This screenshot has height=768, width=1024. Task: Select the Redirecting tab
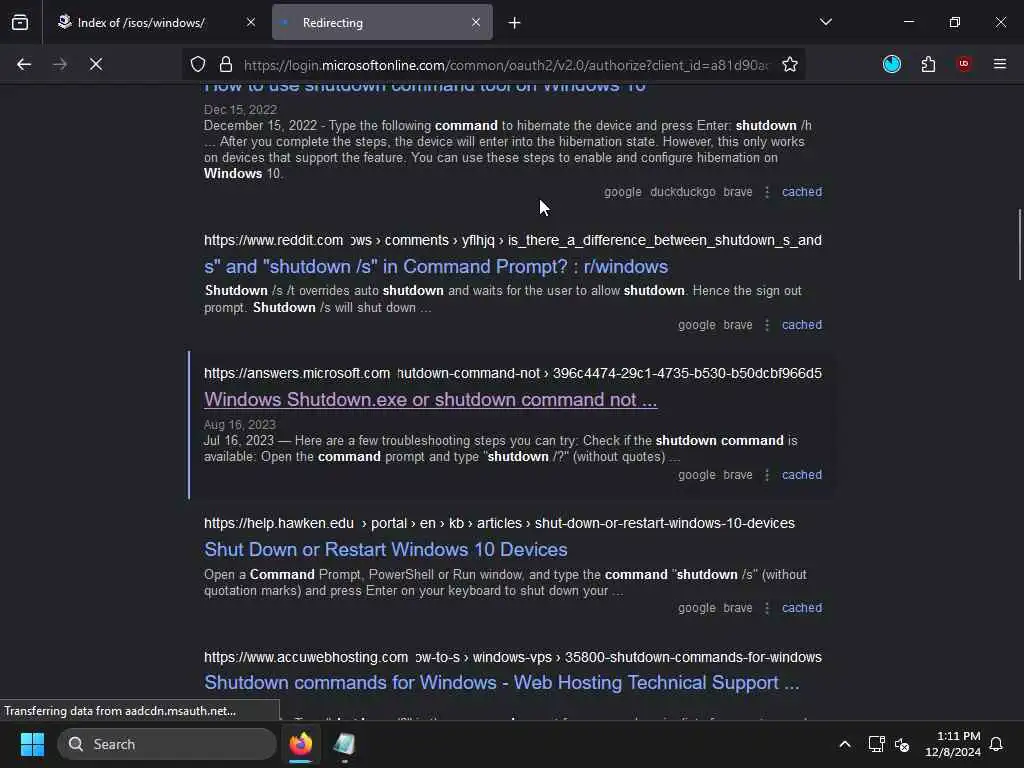tap(382, 22)
